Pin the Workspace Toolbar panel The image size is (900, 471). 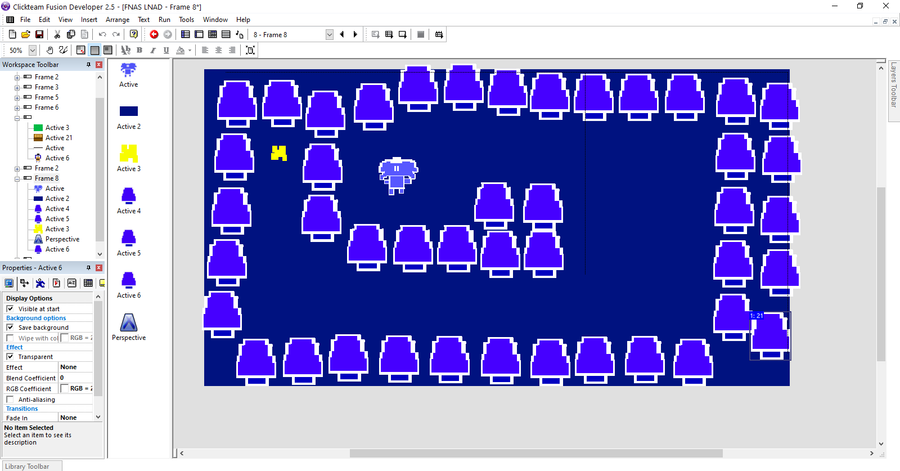pyautogui.click(x=88, y=65)
